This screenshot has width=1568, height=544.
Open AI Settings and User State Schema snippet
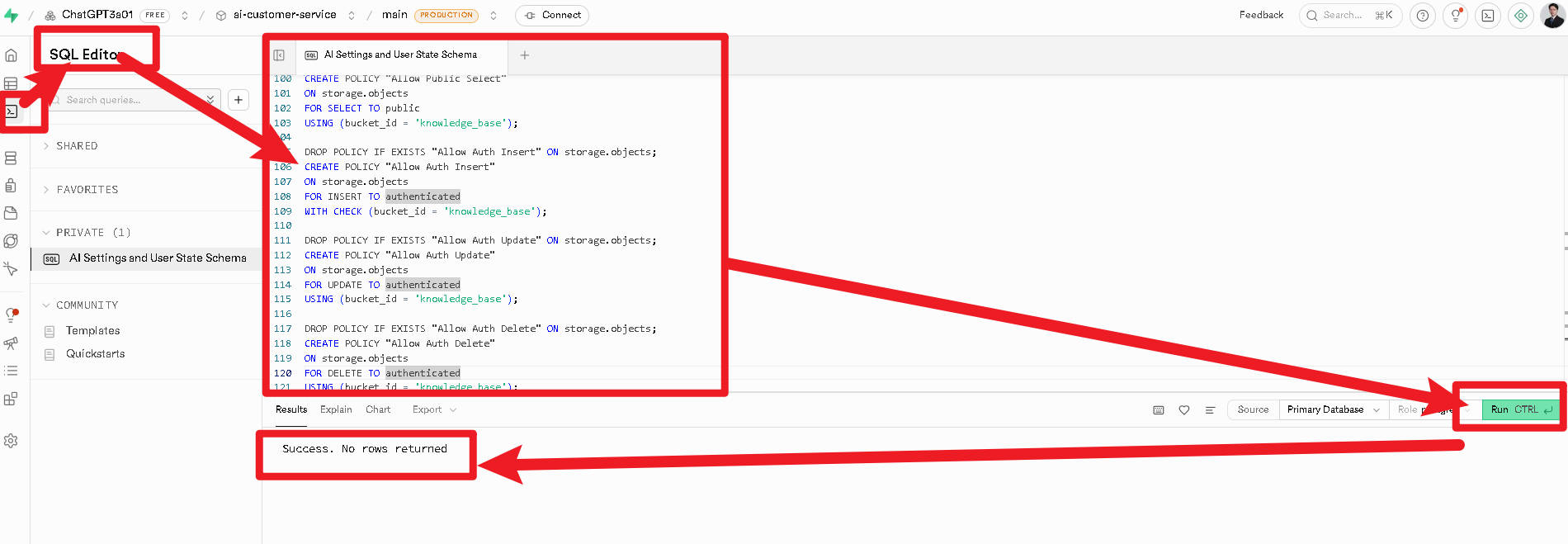tap(146, 258)
